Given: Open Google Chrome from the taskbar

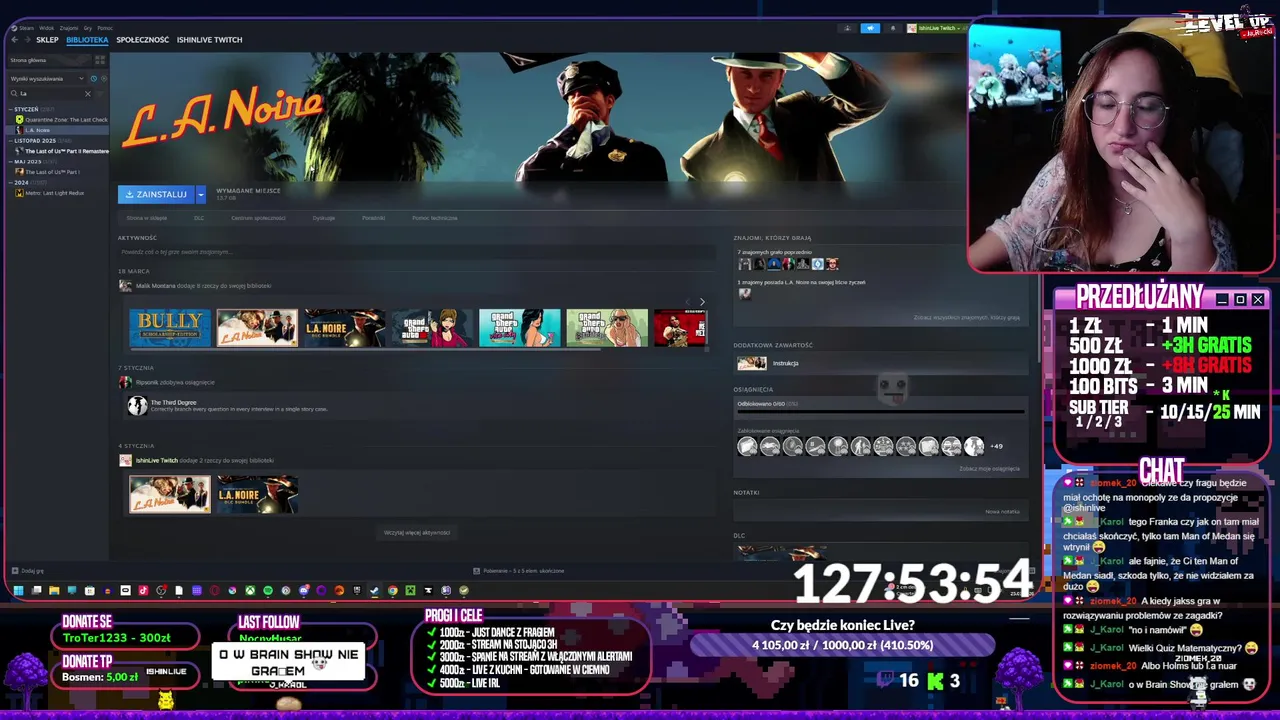Looking at the screenshot, I should click(393, 590).
